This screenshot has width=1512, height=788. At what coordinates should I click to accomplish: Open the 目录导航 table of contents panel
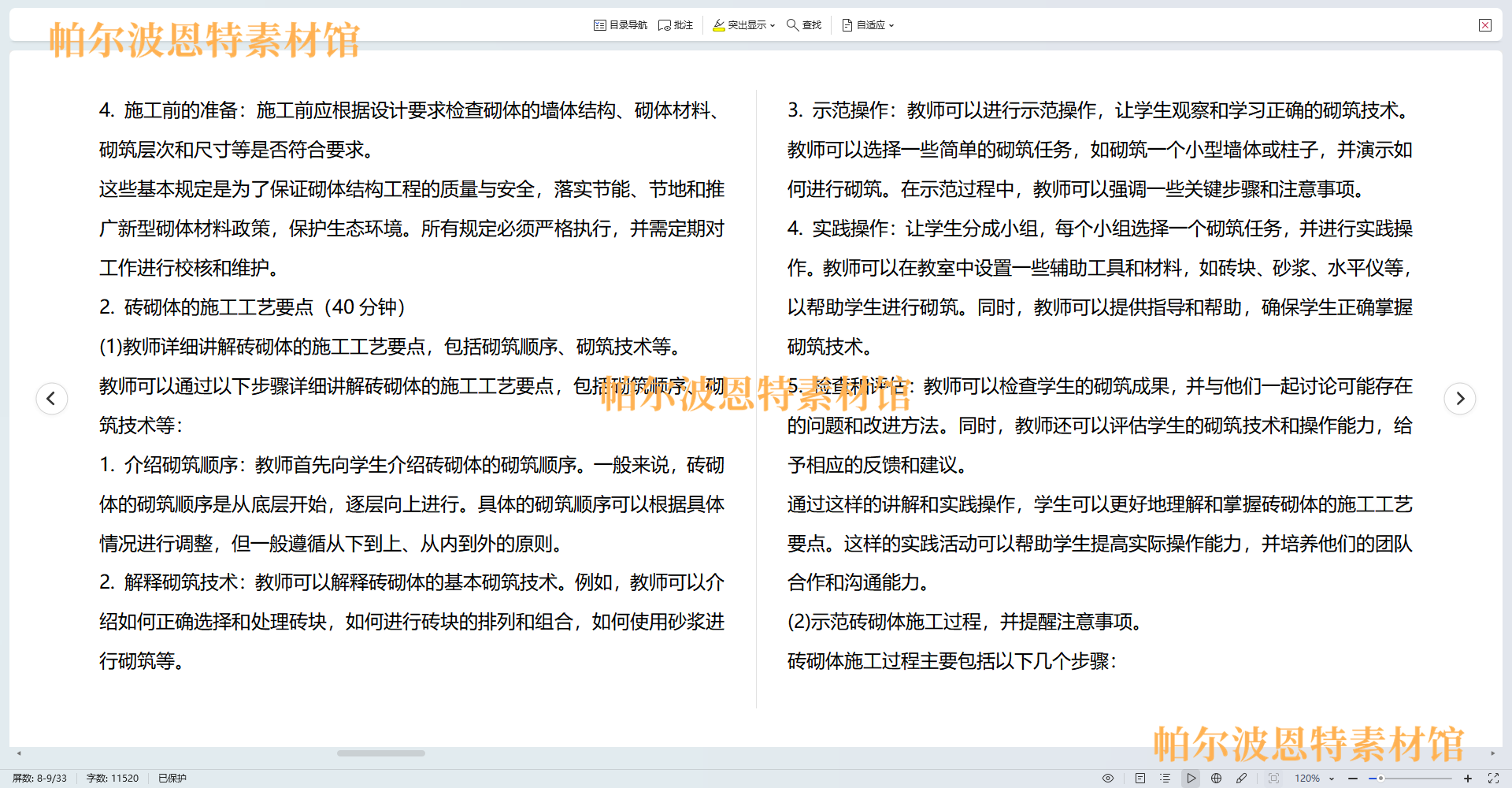coord(621,25)
